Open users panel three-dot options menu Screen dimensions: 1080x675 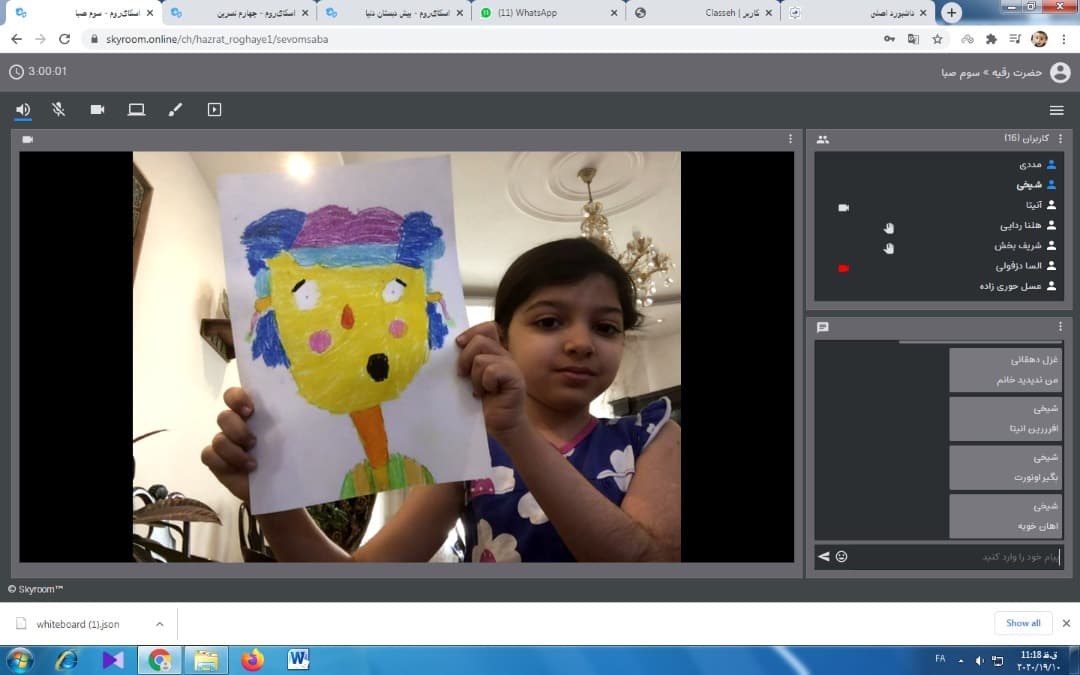[x=1060, y=139]
